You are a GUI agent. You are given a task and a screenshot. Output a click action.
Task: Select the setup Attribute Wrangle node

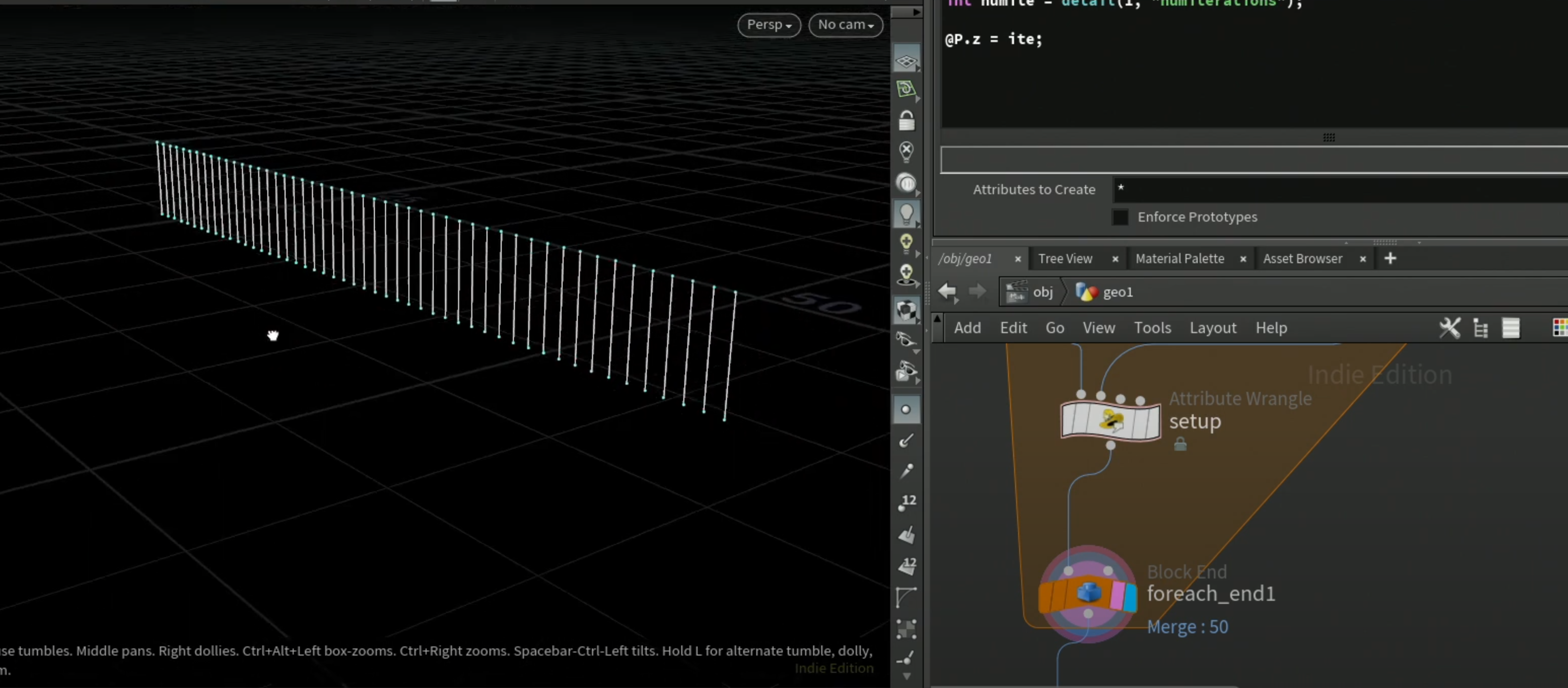pyautogui.click(x=1110, y=421)
